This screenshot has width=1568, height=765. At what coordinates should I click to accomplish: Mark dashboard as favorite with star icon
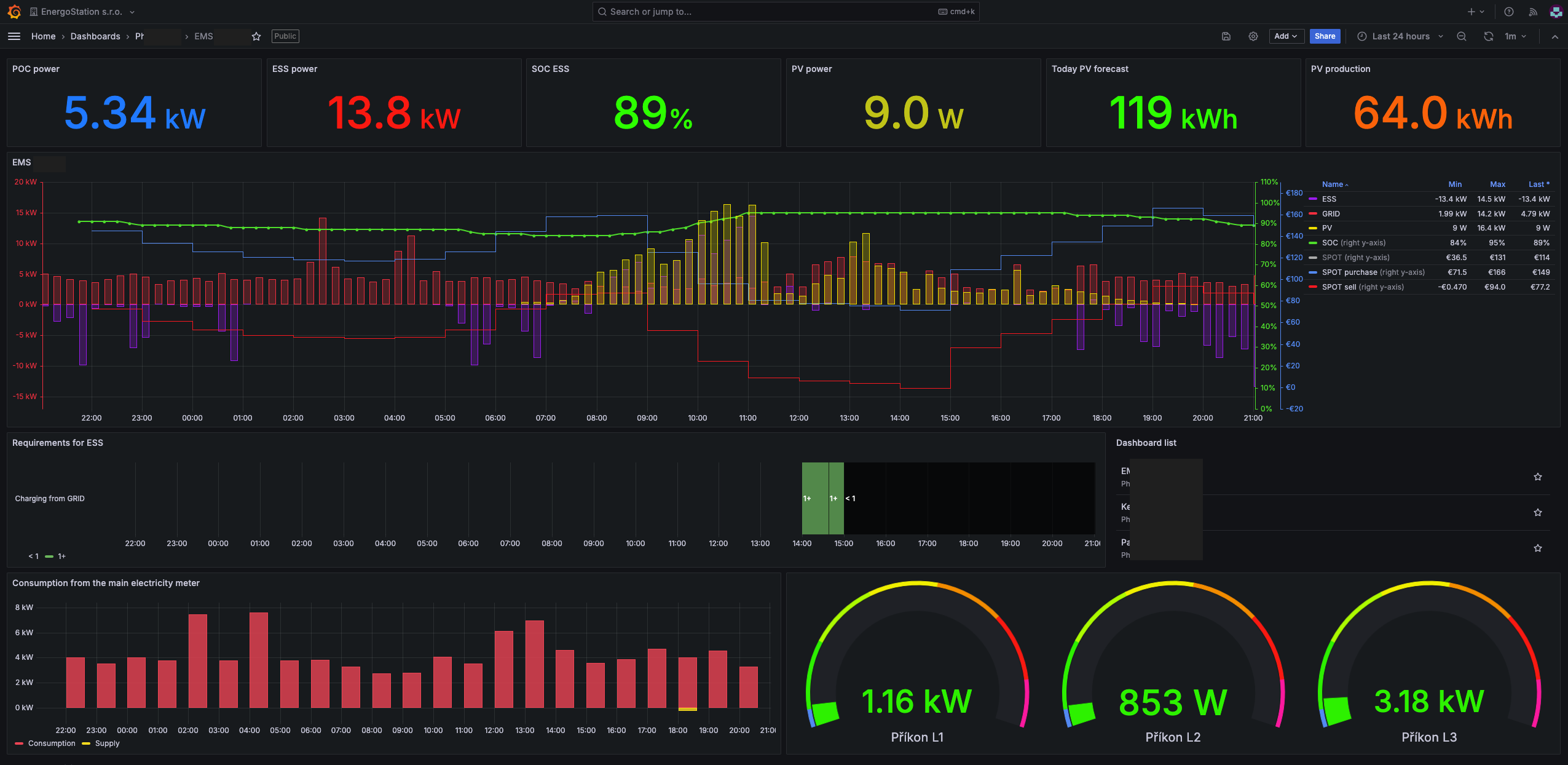coord(256,36)
